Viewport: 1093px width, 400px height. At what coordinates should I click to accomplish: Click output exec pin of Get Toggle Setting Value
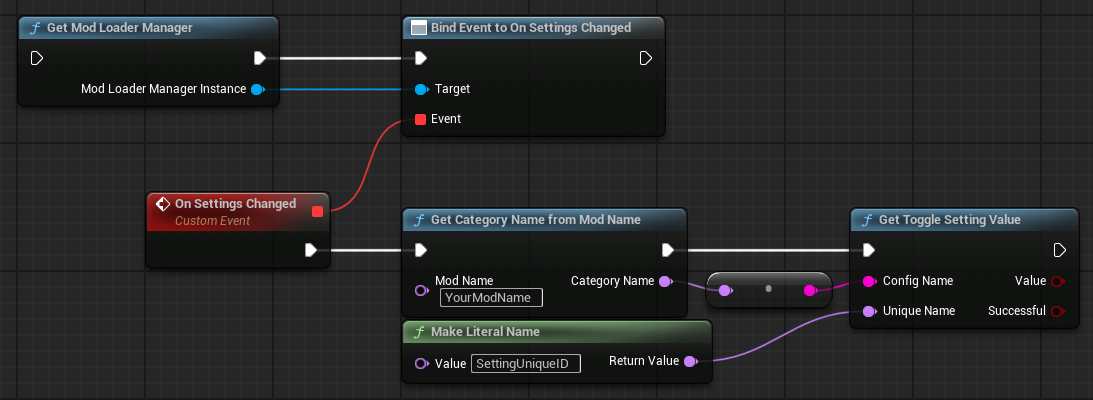tap(1060, 249)
